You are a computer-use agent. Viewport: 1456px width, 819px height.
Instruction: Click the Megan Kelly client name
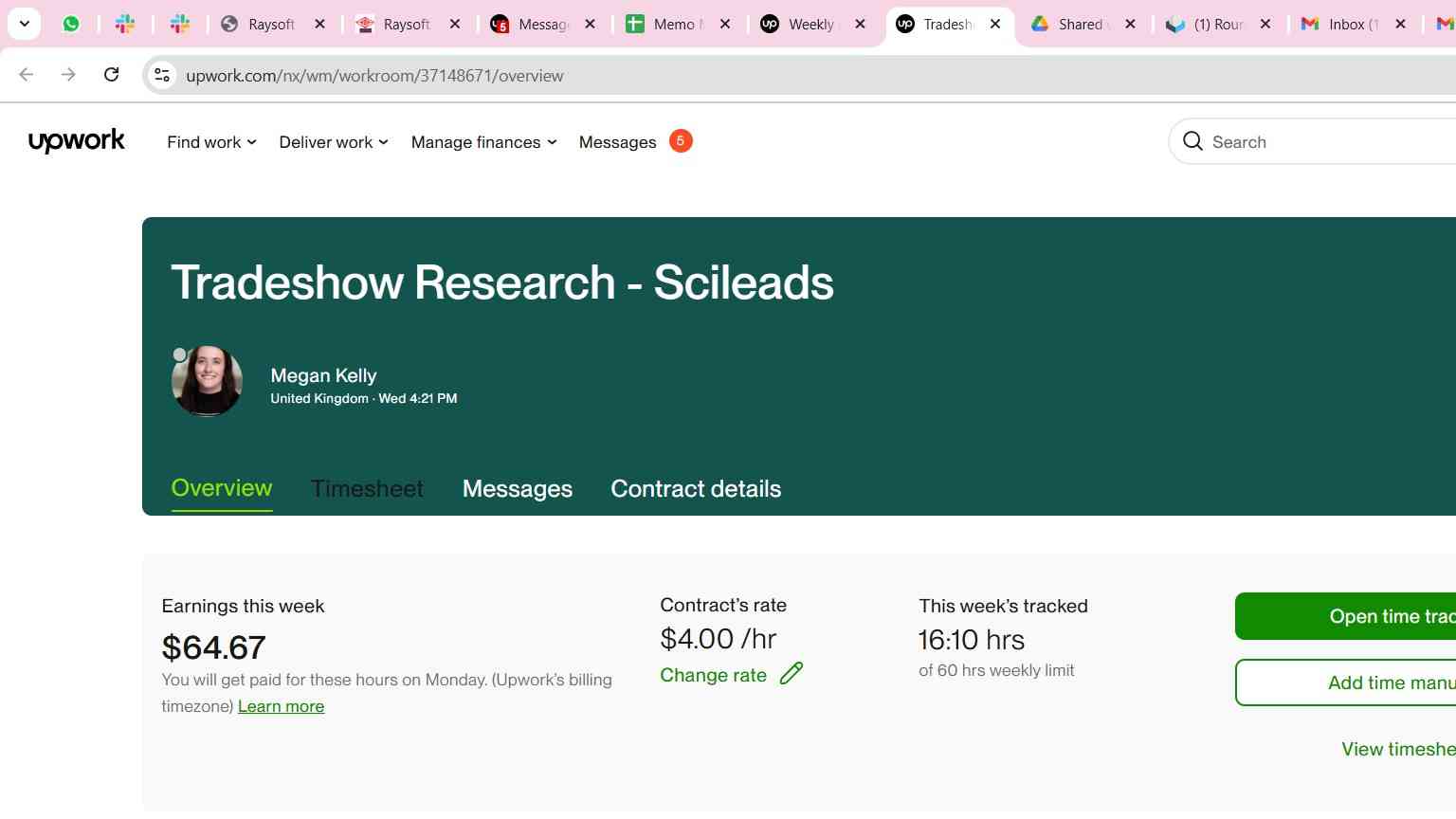(x=323, y=375)
